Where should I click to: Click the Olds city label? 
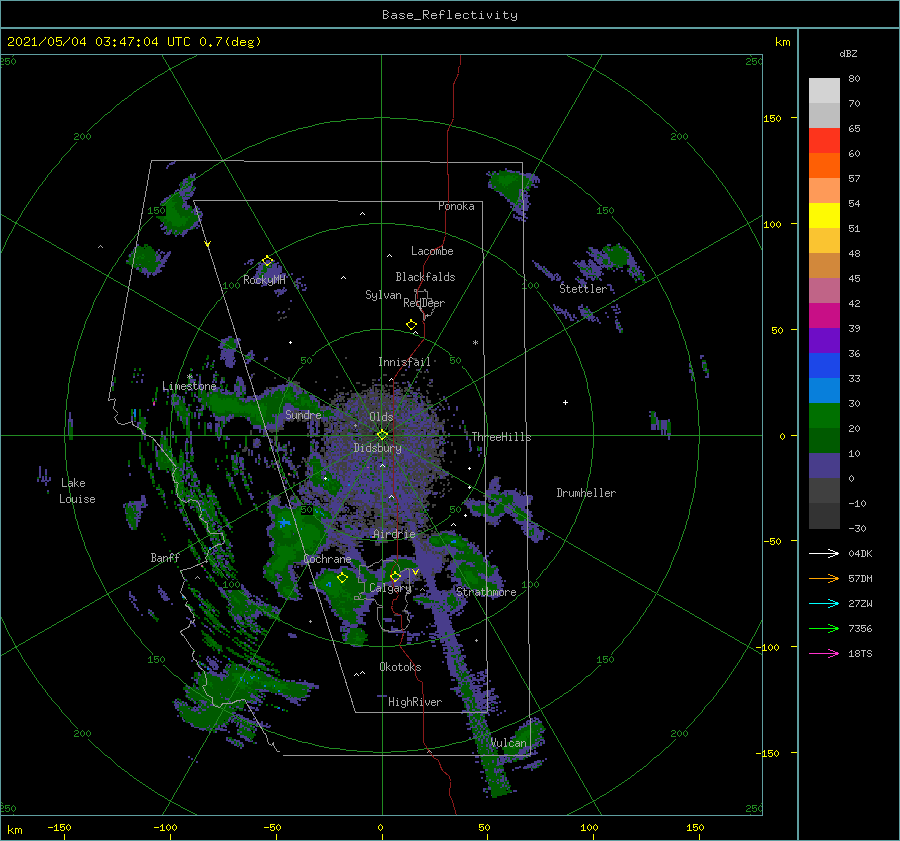click(x=381, y=417)
